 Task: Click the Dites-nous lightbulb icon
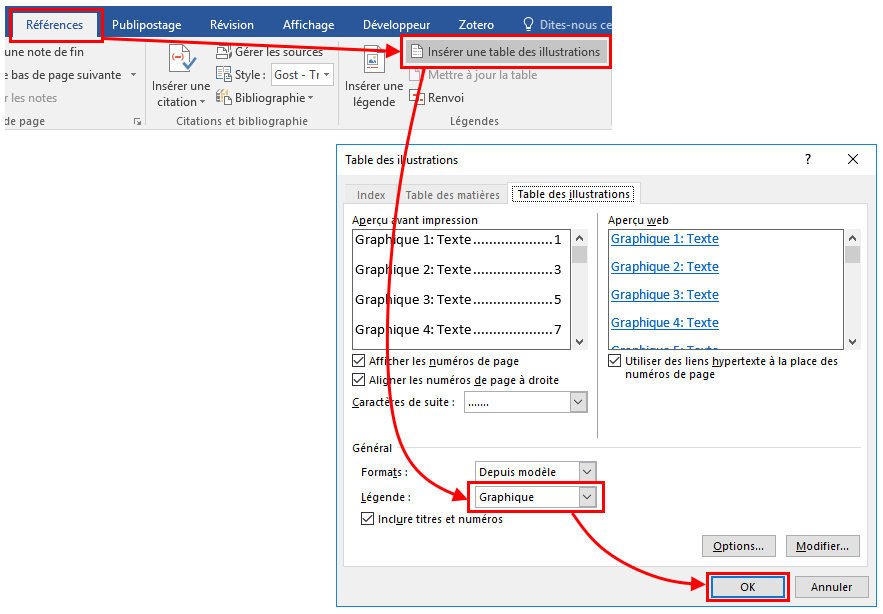click(x=529, y=24)
